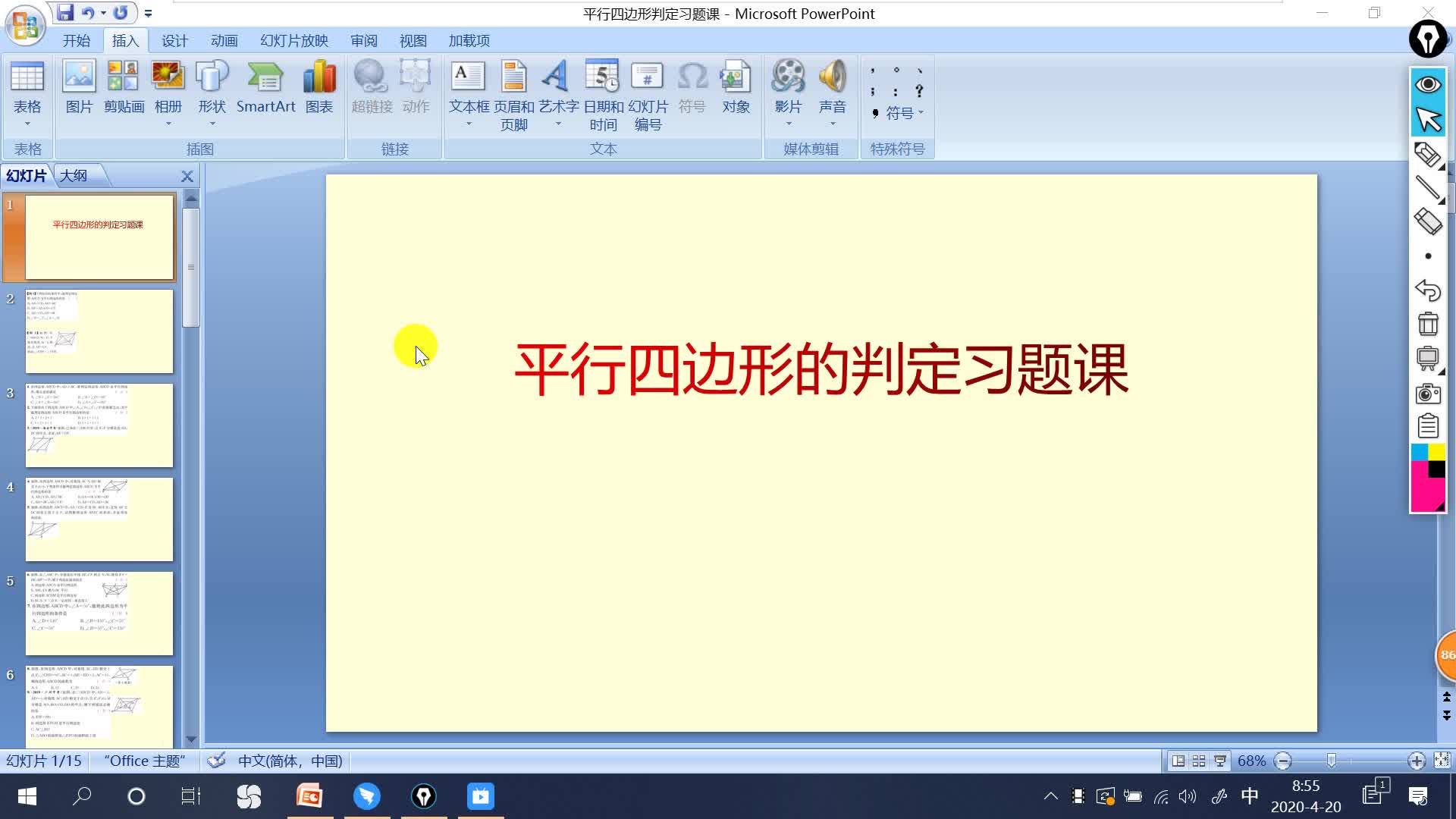Open the 幻灯片放映 ribbon tab

click(x=294, y=41)
